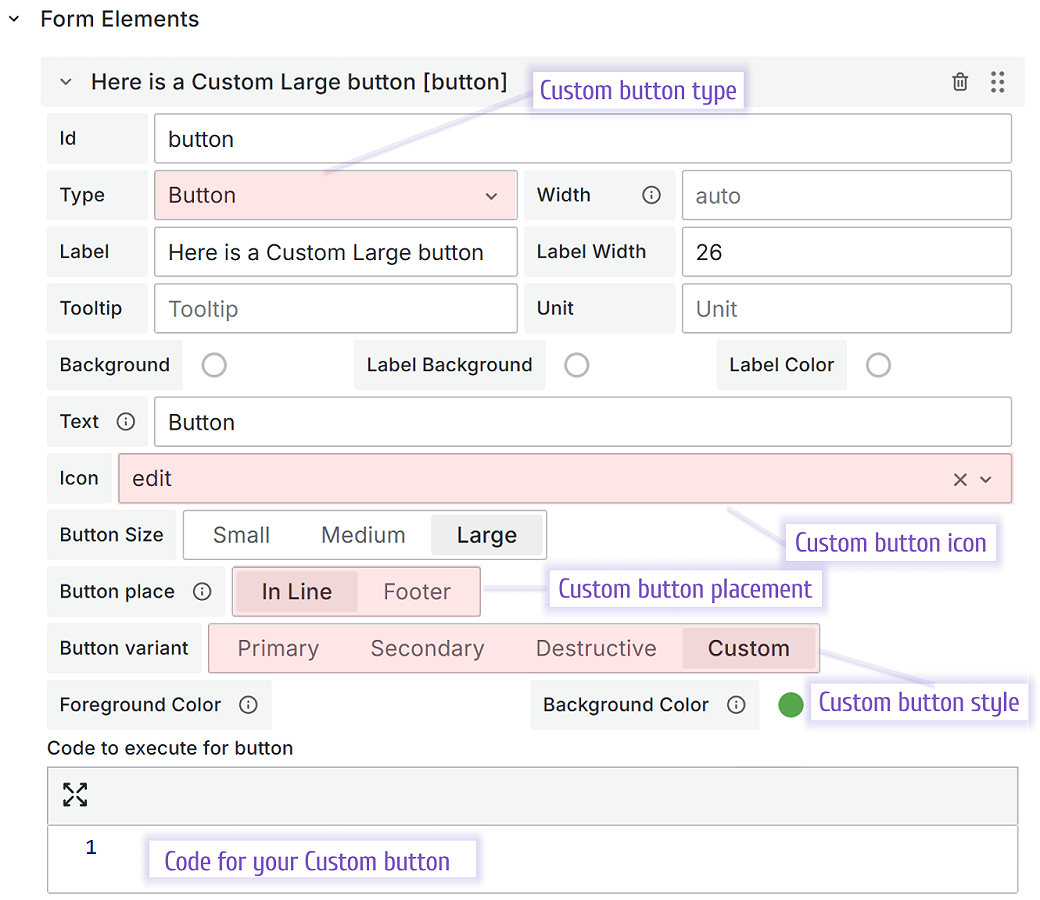This screenshot has height=900, width=1040.
Task: Open the Type dropdown showing Button
Action: click(x=336, y=195)
